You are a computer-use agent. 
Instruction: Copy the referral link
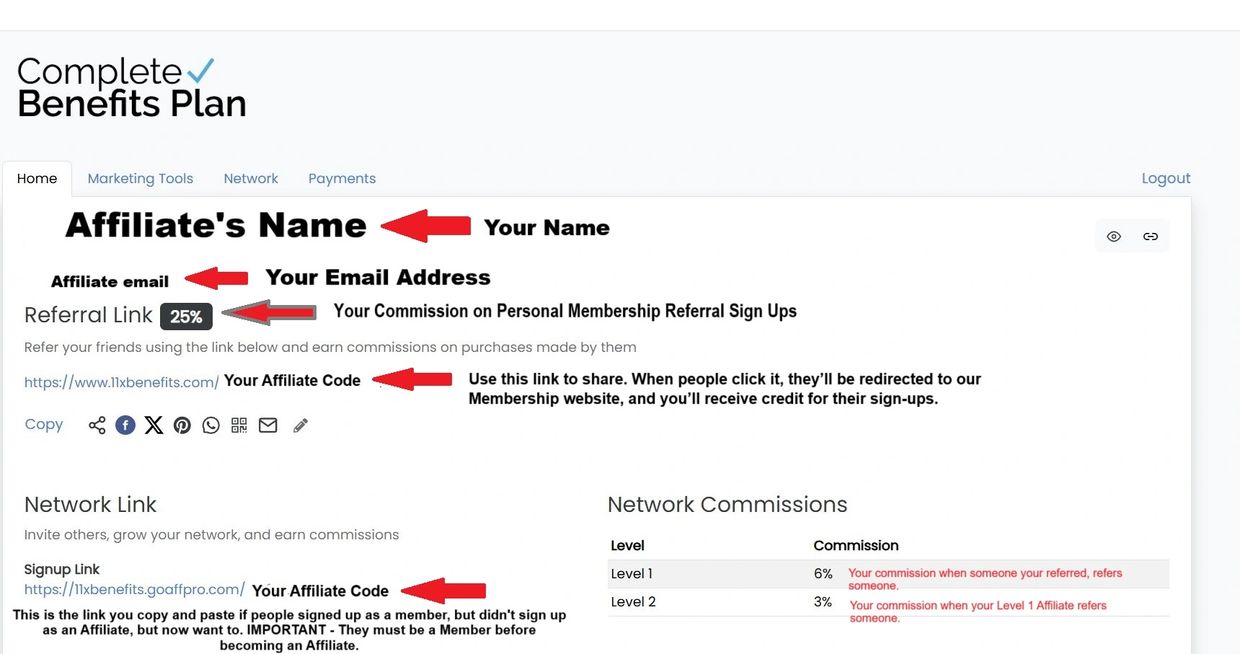tap(44, 424)
